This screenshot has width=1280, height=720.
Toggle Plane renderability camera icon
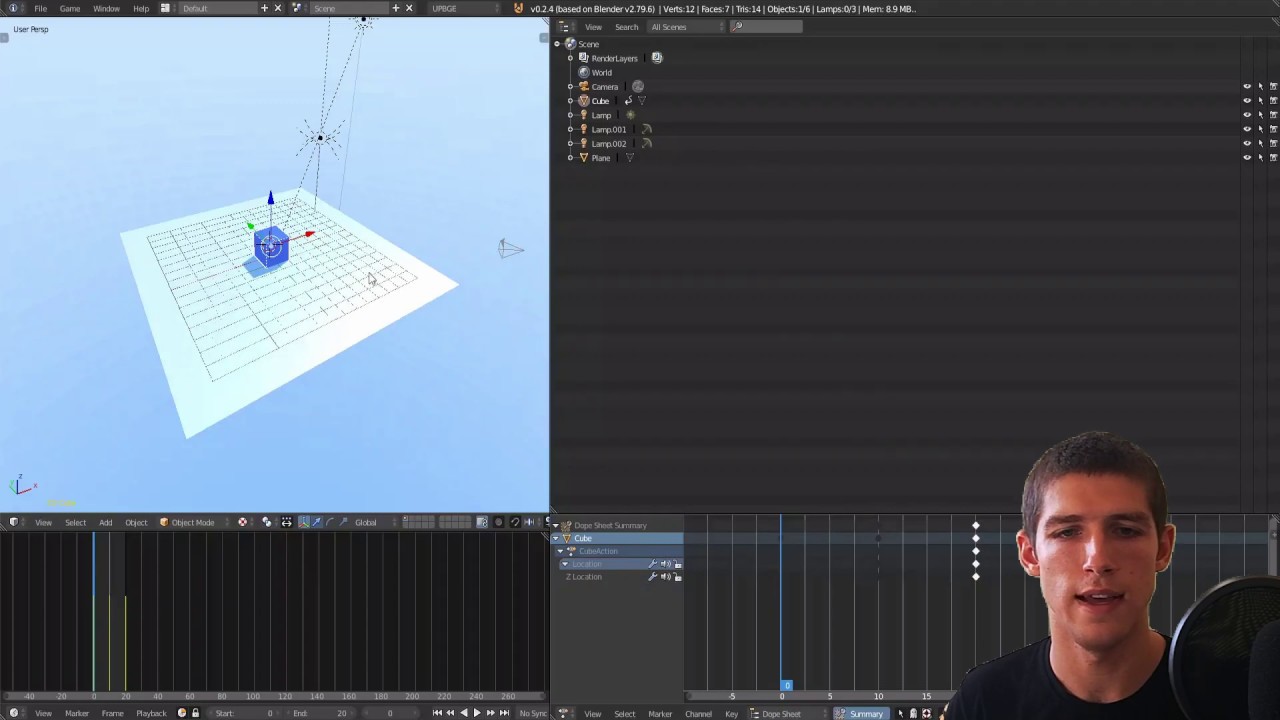pos(1273,158)
